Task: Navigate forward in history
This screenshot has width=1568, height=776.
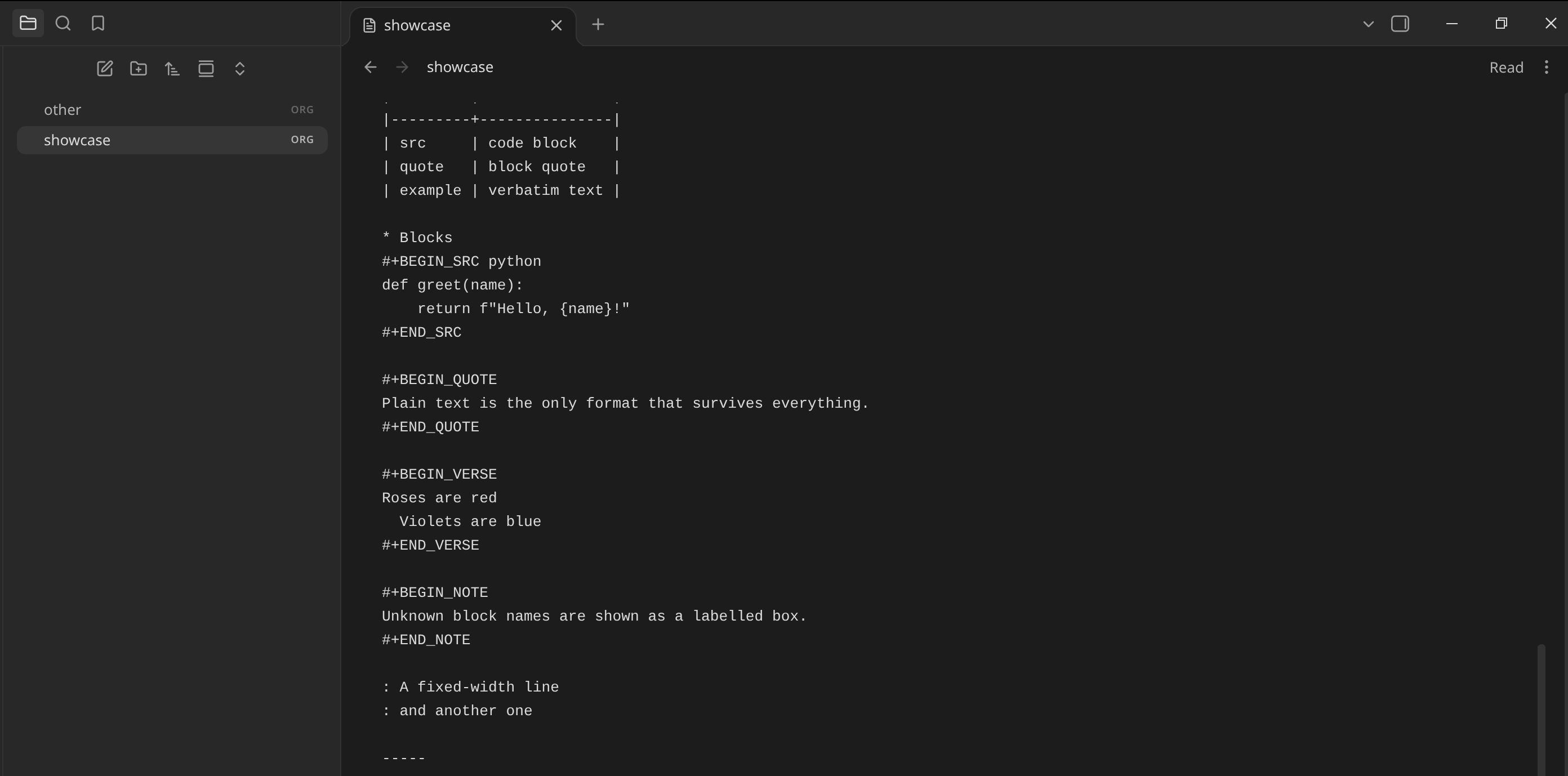Action: [x=402, y=67]
